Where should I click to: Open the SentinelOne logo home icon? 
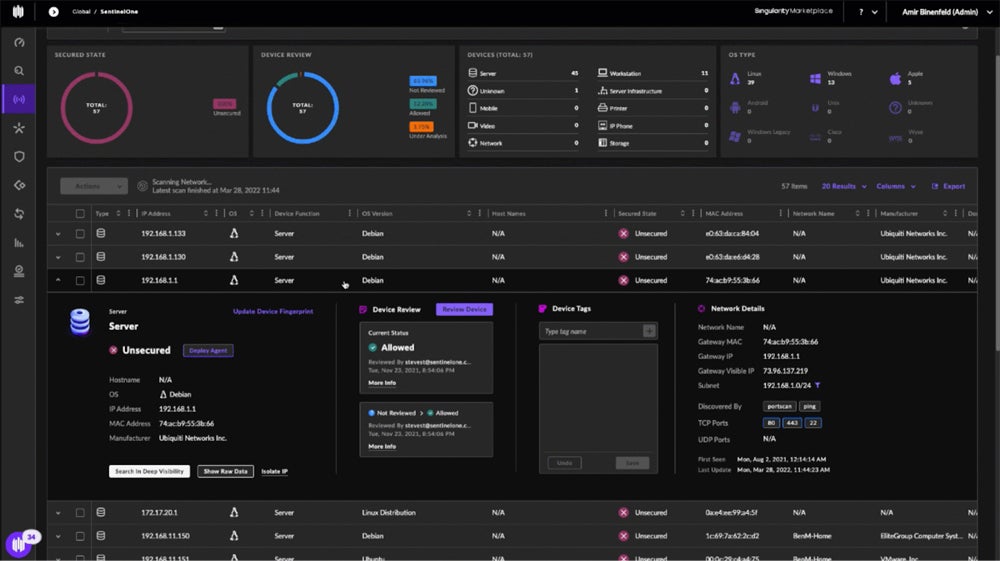pyautogui.click(x=18, y=11)
